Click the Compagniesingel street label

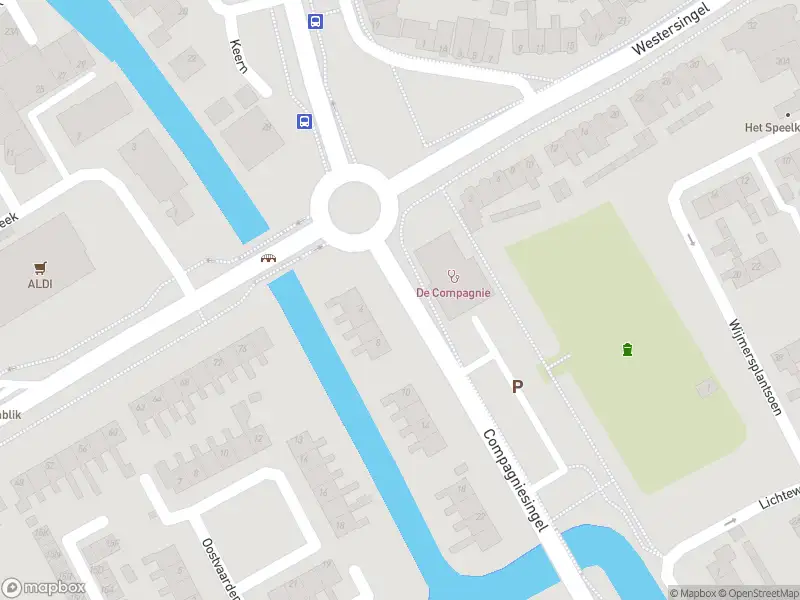pos(515,480)
